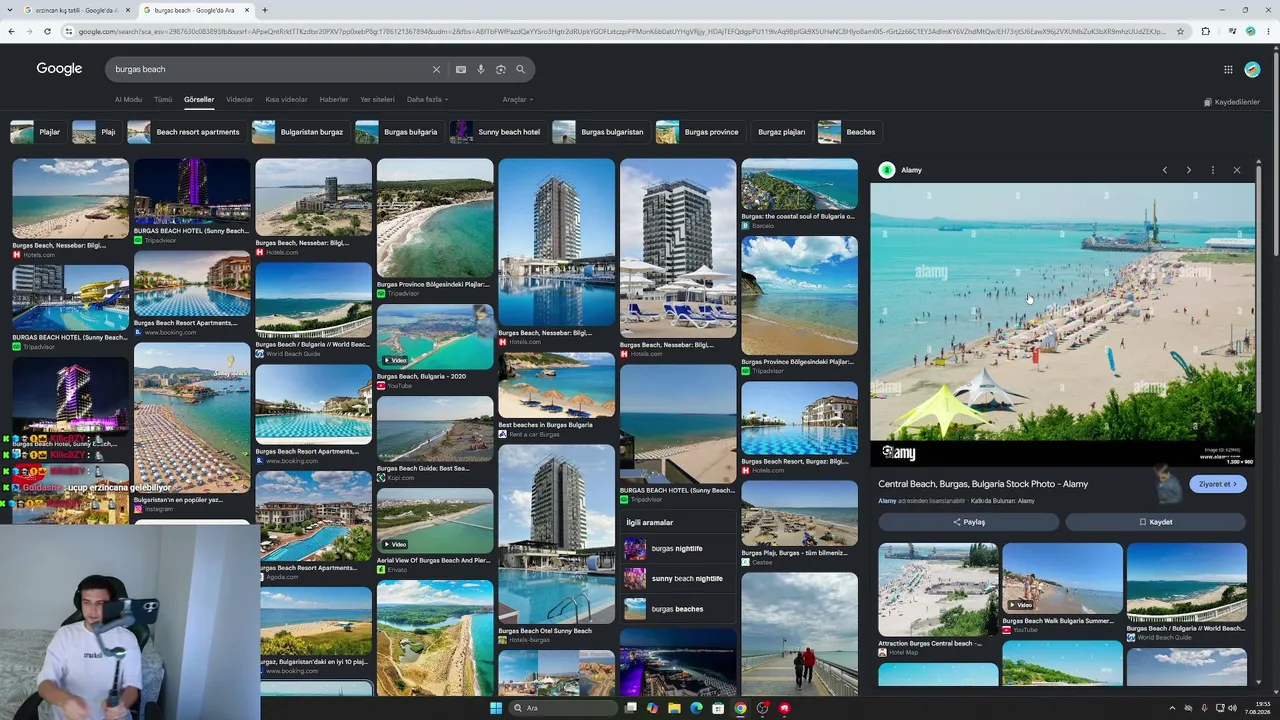Open the Windows Start menu

496,708
